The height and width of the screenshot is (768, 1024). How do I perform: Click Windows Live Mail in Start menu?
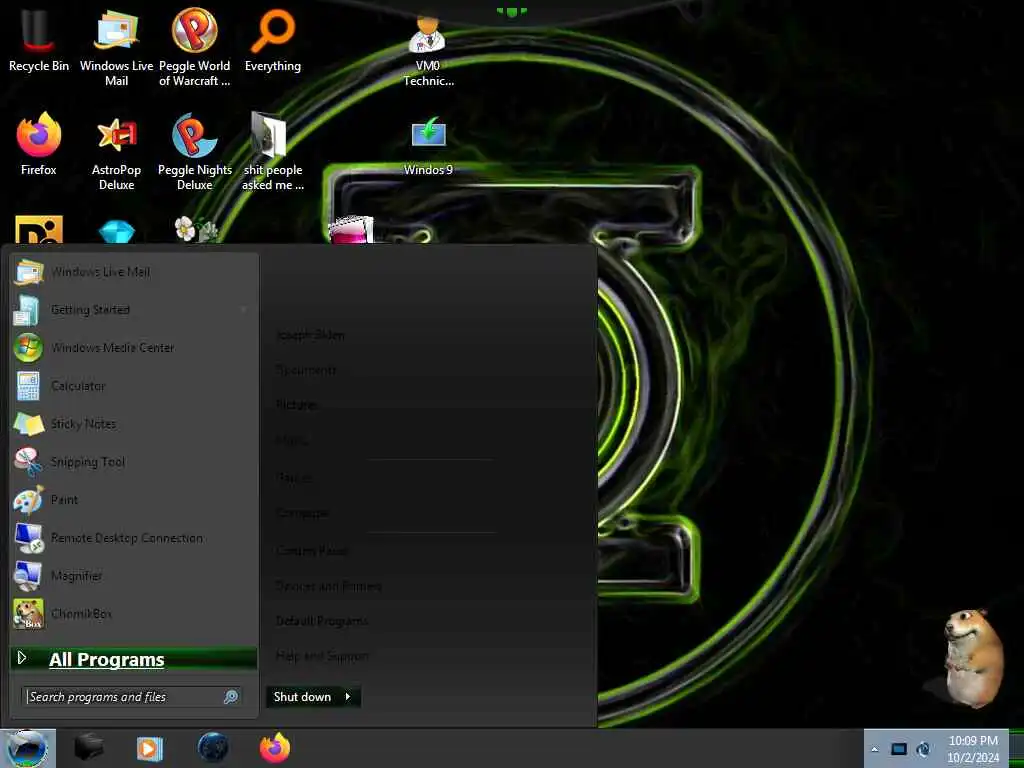(x=134, y=272)
